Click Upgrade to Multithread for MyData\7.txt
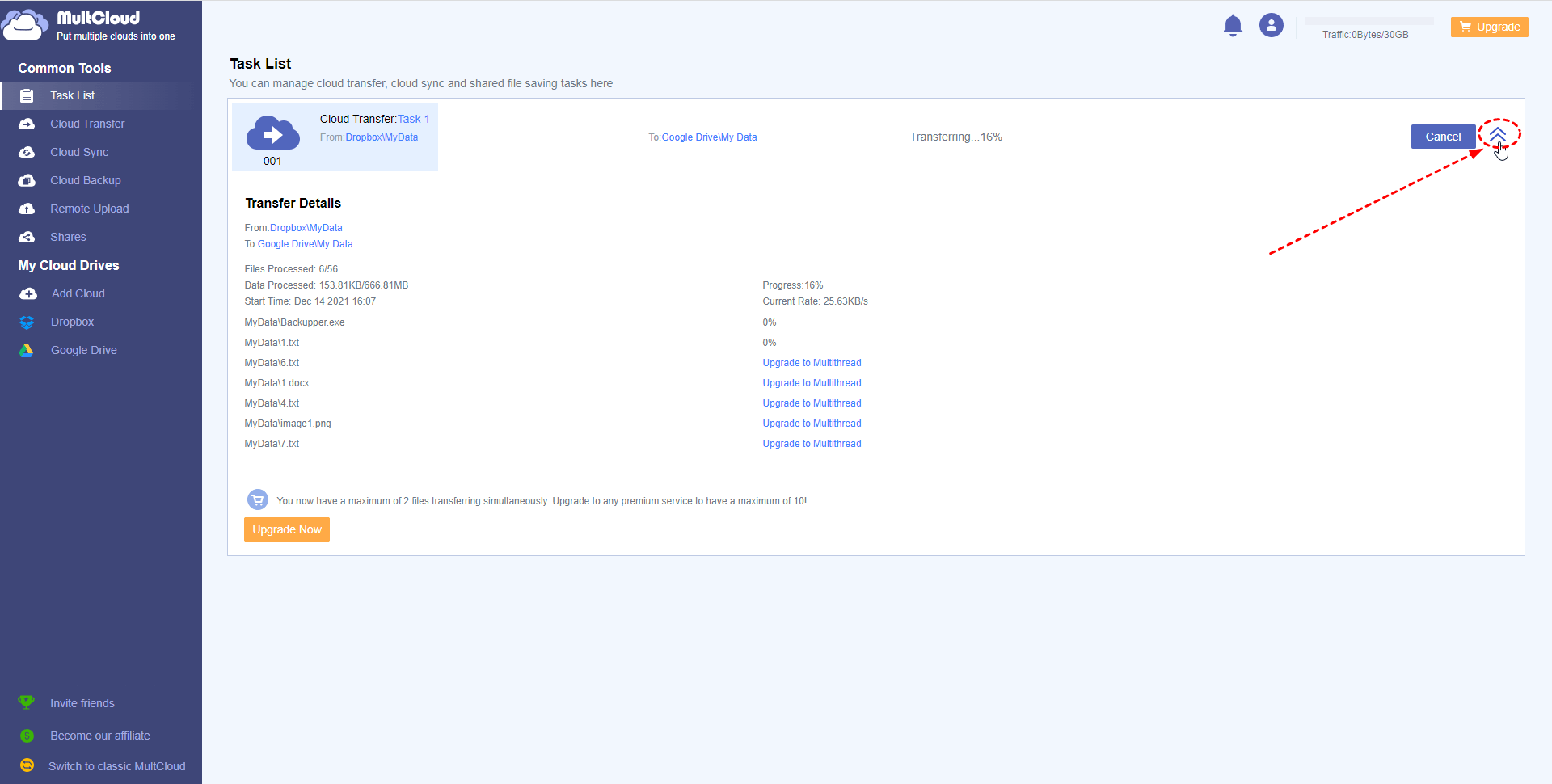1552x784 pixels. point(812,444)
